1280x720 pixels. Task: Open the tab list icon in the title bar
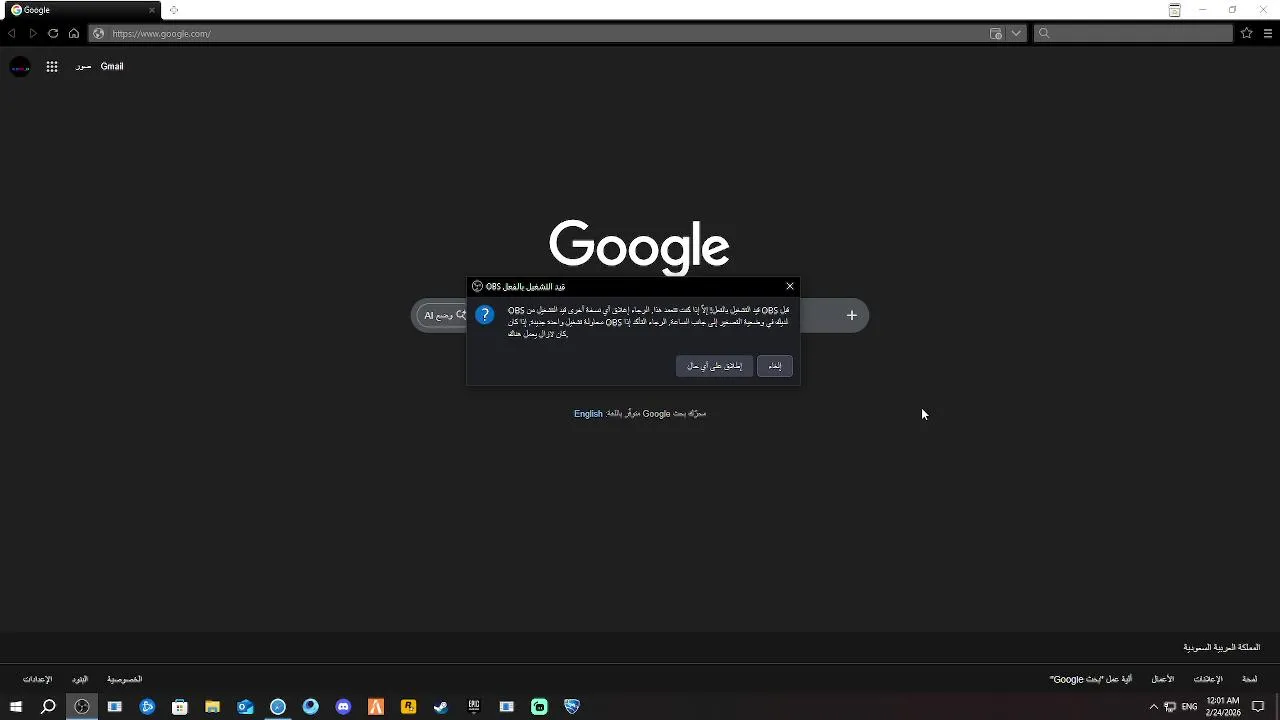click(x=1175, y=10)
